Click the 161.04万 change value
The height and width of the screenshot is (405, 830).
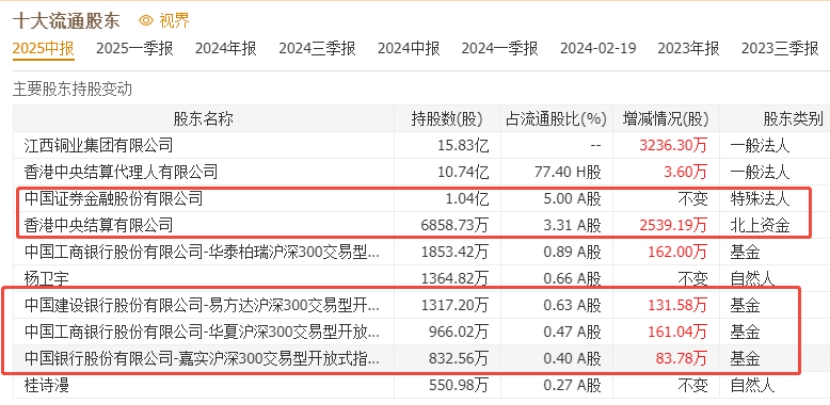click(678, 332)
